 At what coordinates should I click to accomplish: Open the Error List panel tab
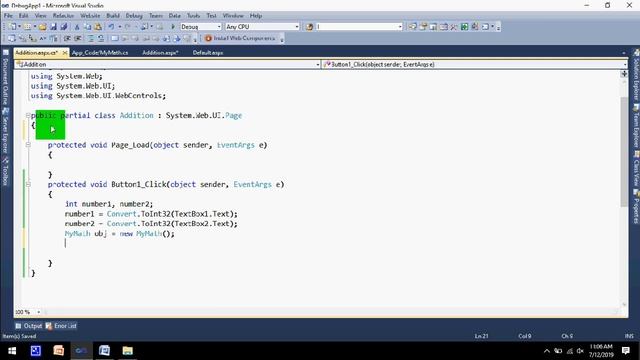pyautogui.click(x=61, y=326)
